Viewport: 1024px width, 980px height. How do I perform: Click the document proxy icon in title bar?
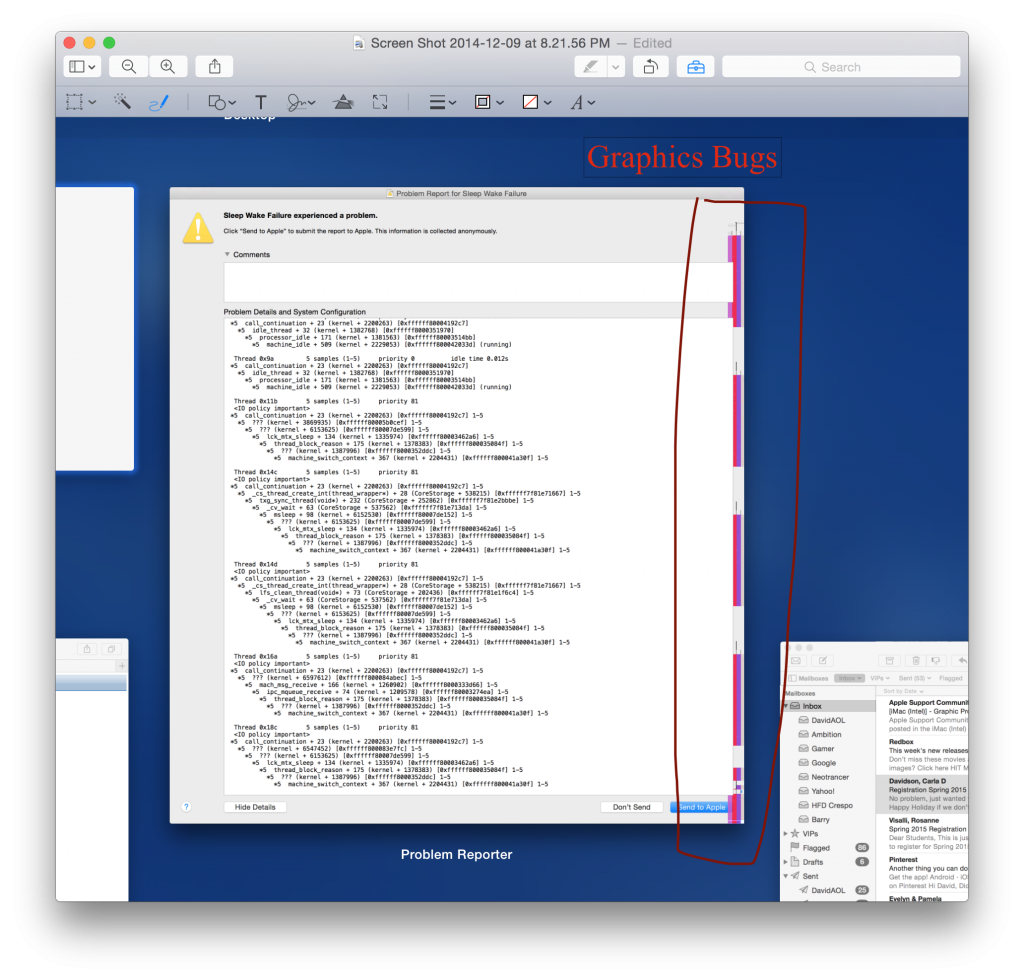click(x=359, y=44)
